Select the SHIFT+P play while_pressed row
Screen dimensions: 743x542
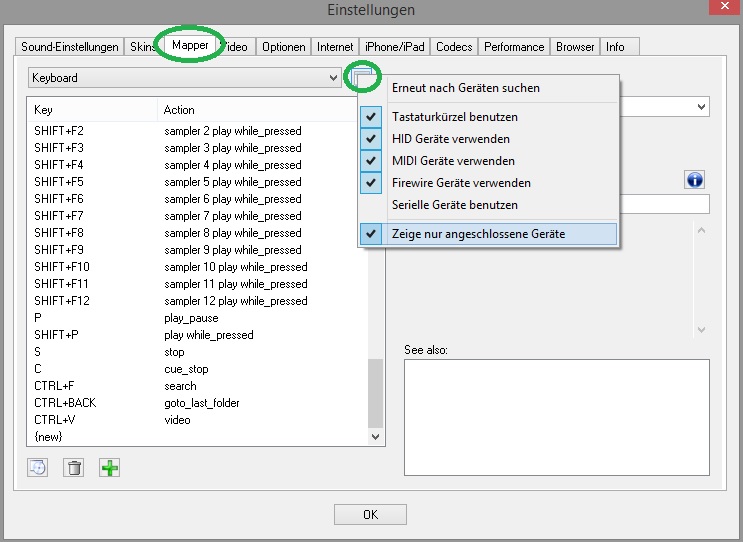point(200,335)
